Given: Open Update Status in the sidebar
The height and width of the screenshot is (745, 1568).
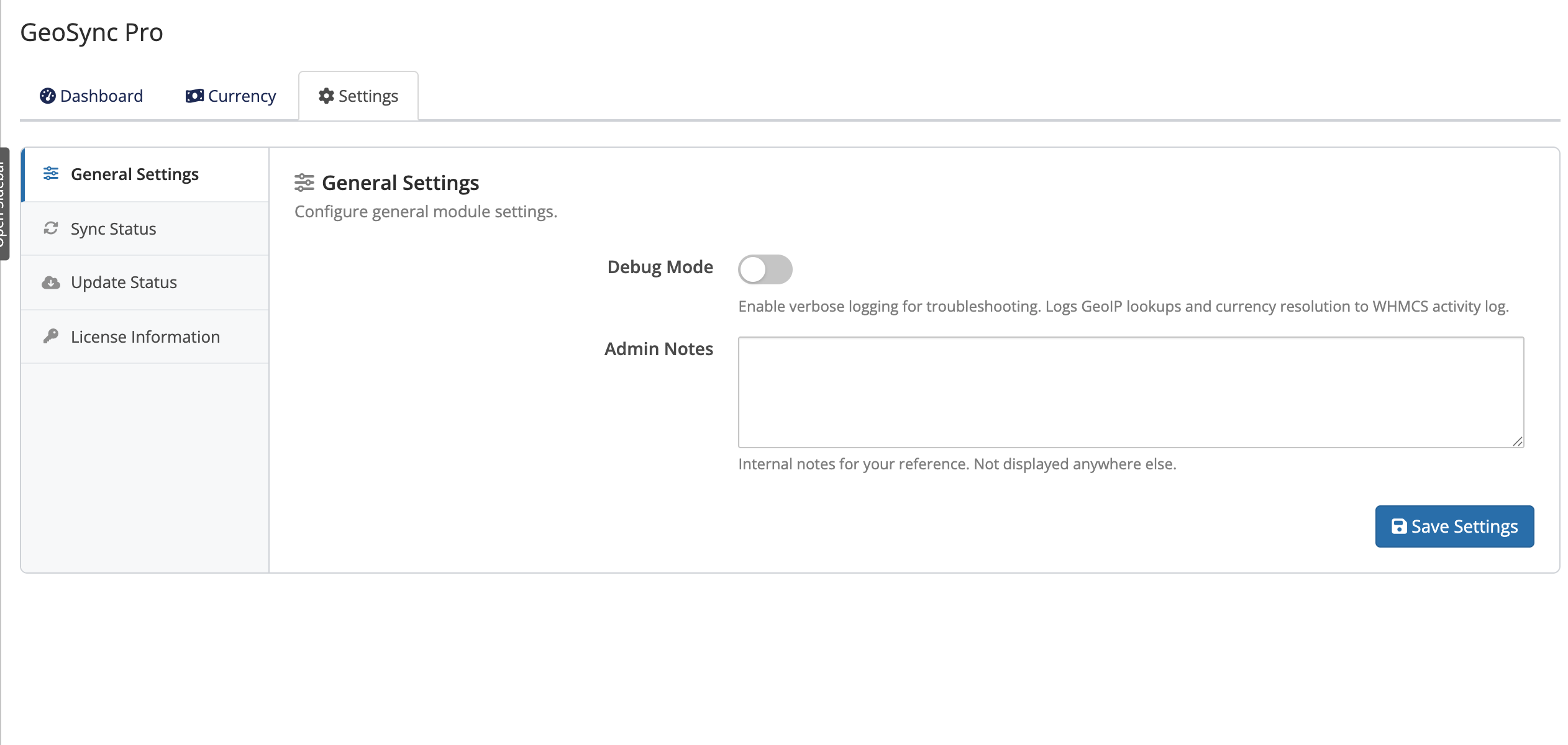Looking at the screenshot, I should (x=145, y=282).
